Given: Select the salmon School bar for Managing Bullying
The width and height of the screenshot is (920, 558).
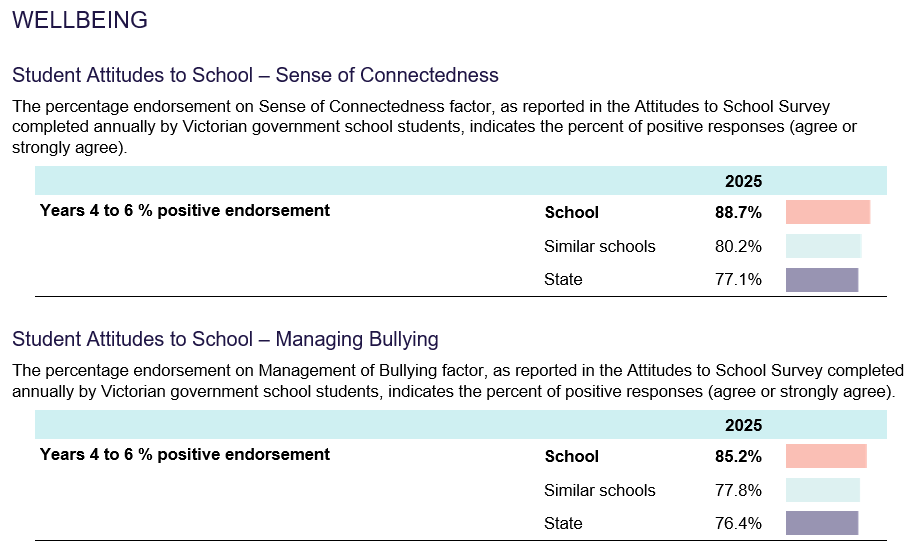Looking at the screenshot, I should [x=826, y=456].
